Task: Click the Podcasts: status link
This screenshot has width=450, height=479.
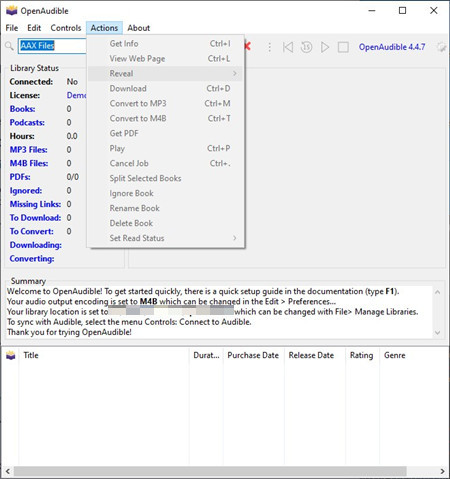Action: click(27, 123)
